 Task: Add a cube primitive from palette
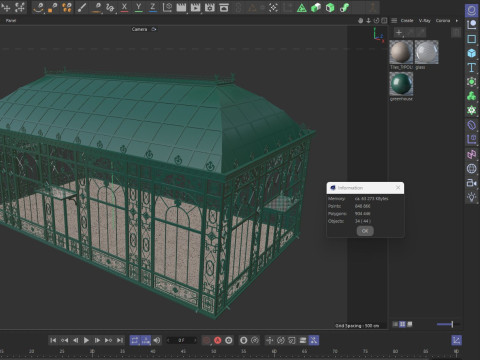tap(471, 53)
